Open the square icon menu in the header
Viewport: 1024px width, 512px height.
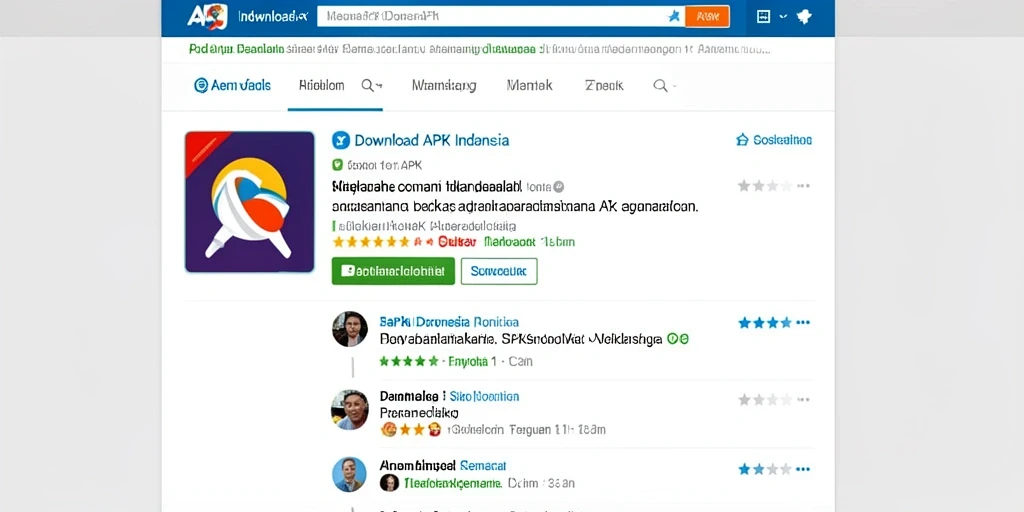point(763,16)
